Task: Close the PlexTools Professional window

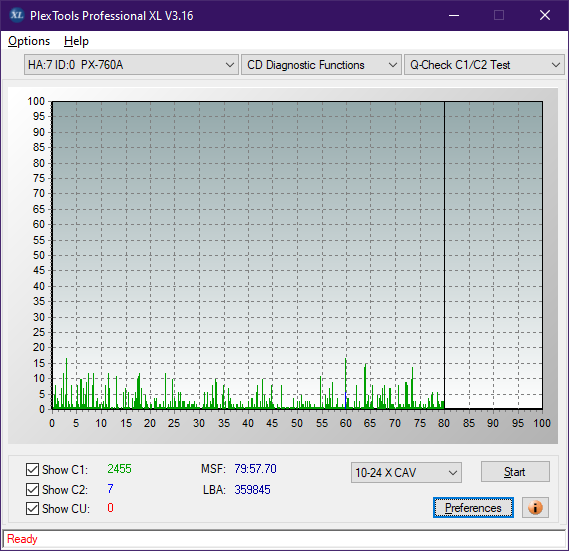Action: click(x=545, y=15)
